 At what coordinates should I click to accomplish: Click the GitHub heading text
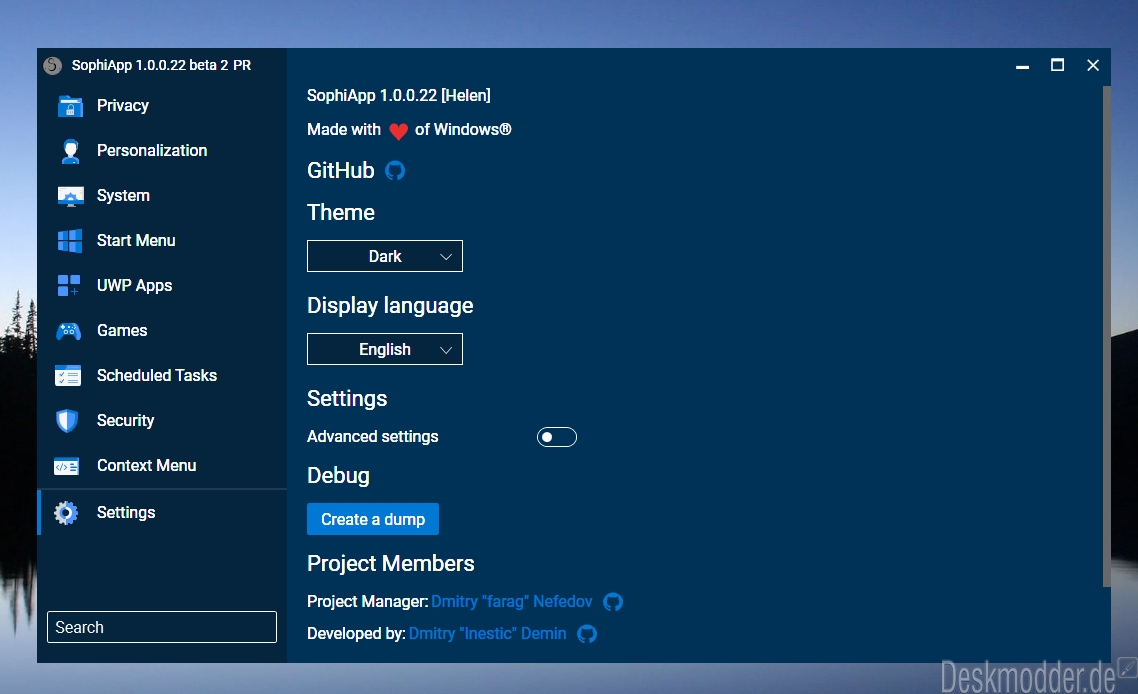[x=341, y=171]
